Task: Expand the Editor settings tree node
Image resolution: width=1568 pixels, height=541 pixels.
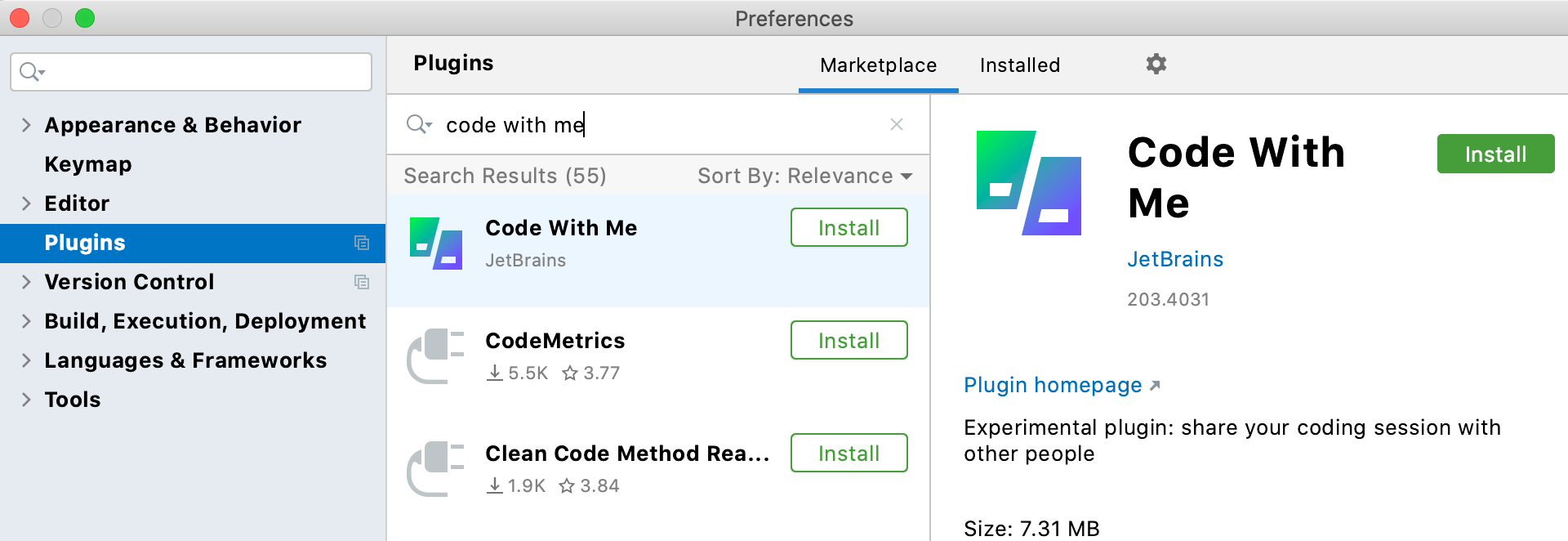Action: point(26,203)
